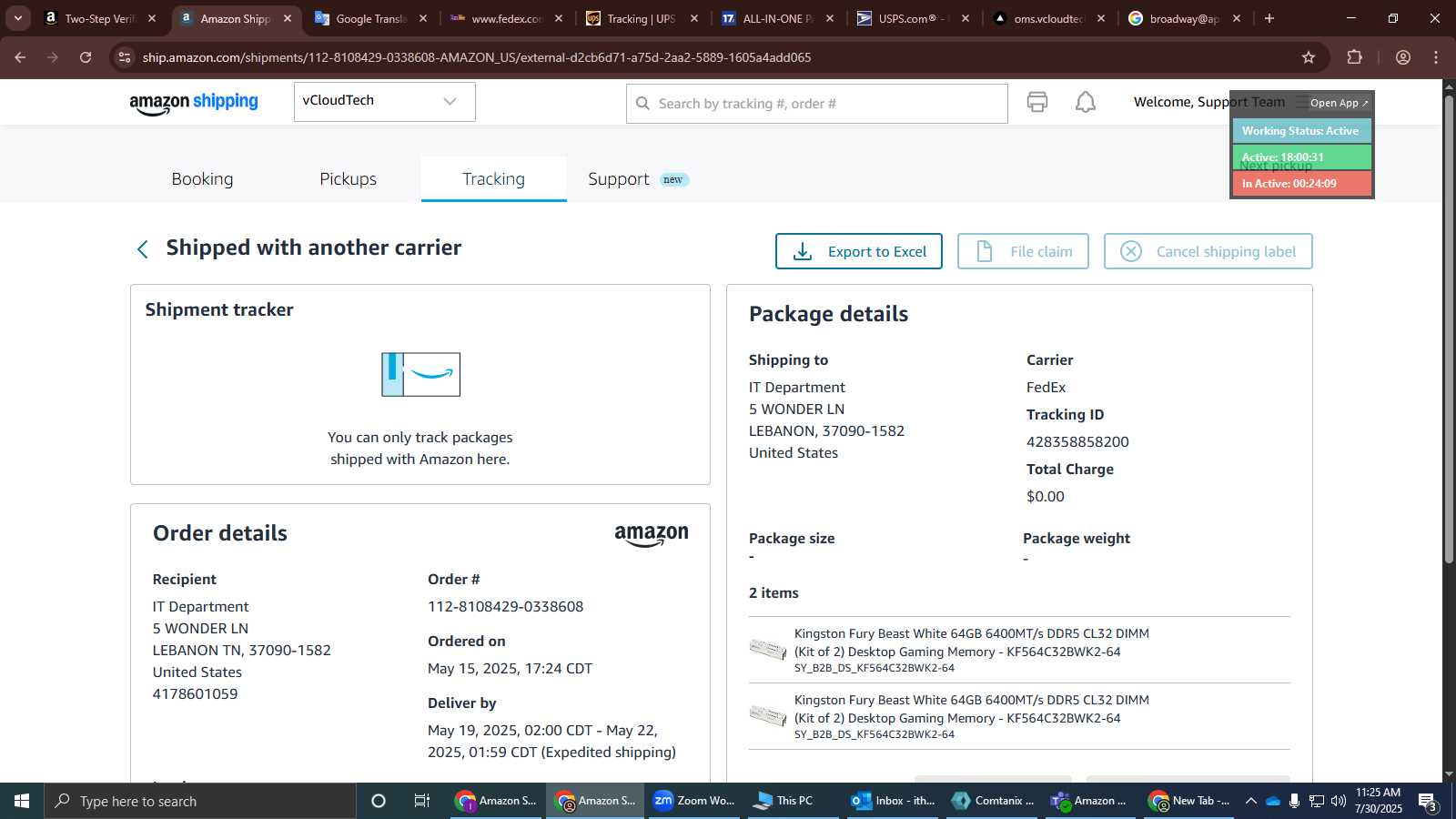Click the microphone tray icon

(1294, 801)
